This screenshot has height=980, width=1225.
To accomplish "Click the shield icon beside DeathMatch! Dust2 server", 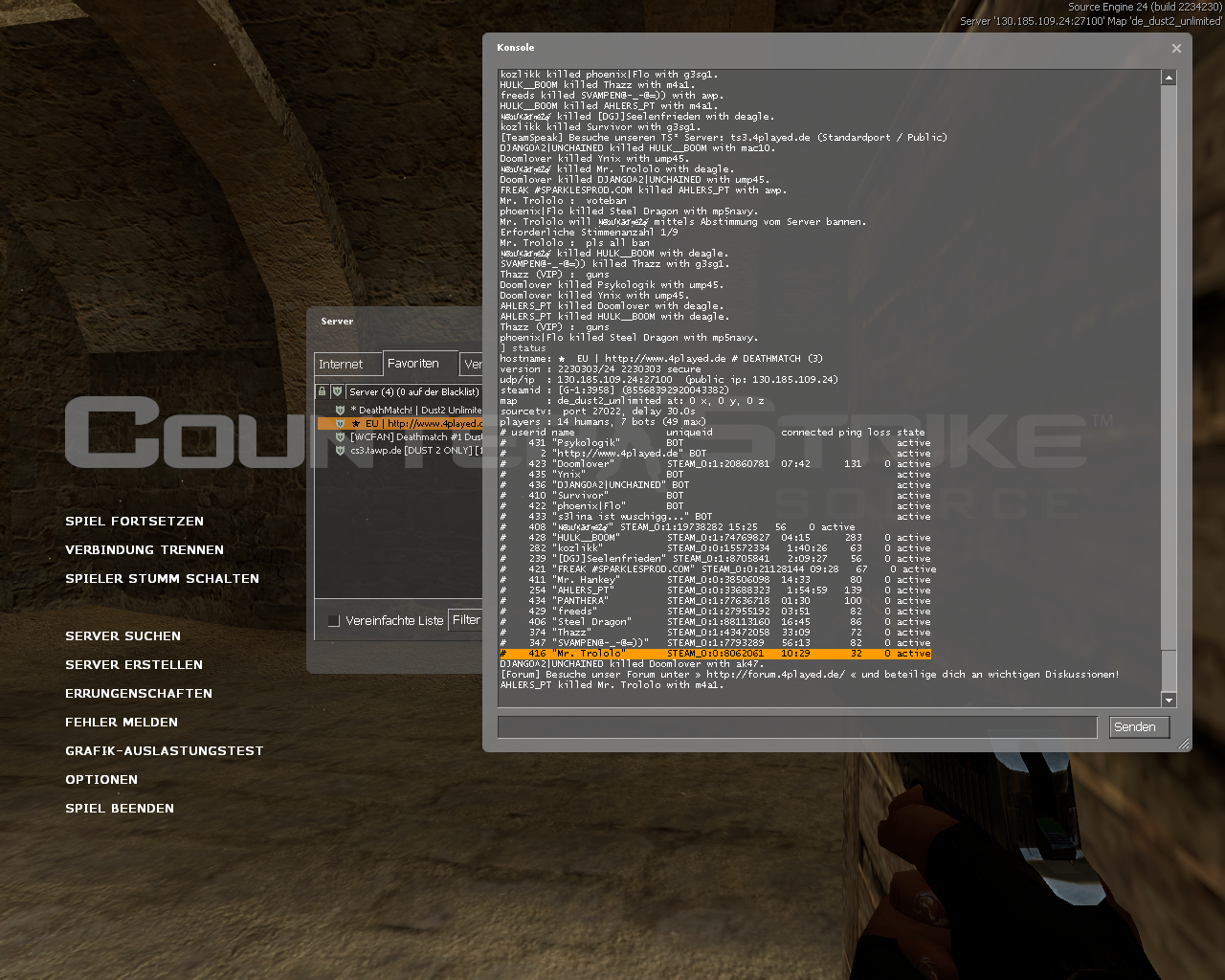I will 340,410.
